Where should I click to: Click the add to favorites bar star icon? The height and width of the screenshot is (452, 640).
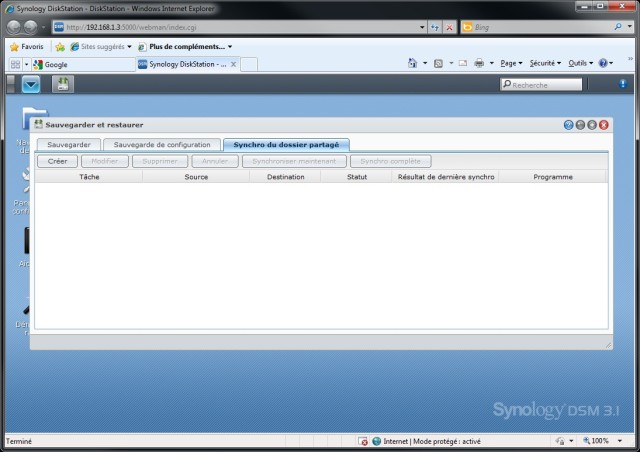click(60, 47)
